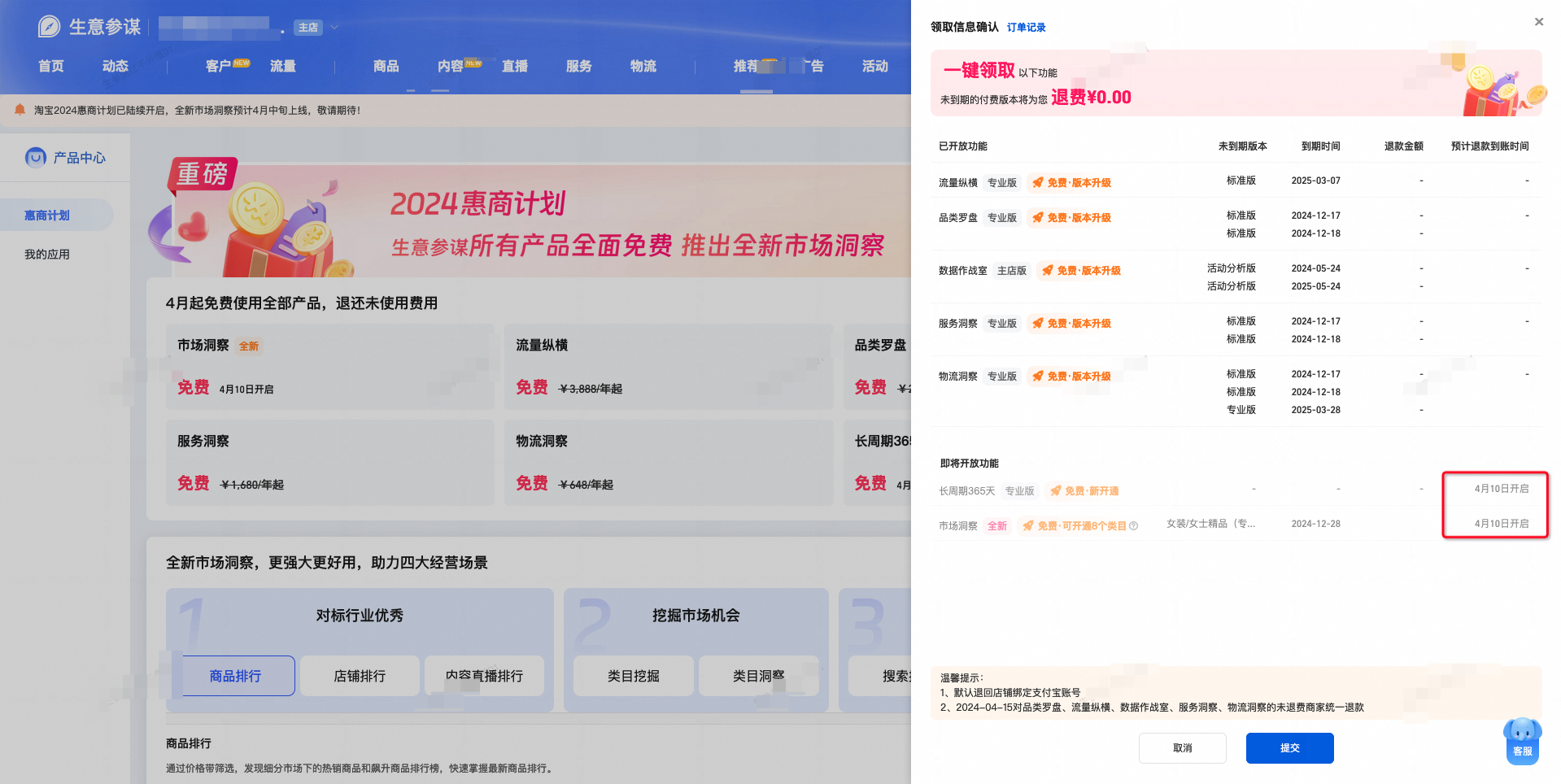
Task: Click the 类目洞察 button
Action: tap(759, 676)
